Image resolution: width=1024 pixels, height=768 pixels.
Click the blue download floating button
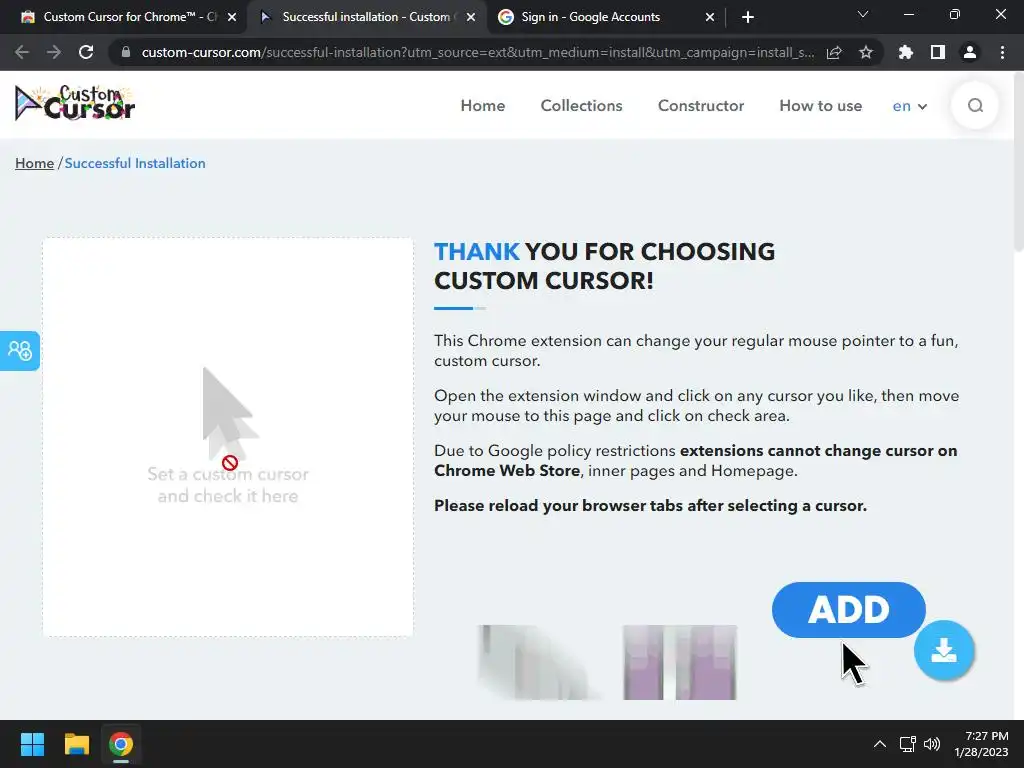point(944,650)
